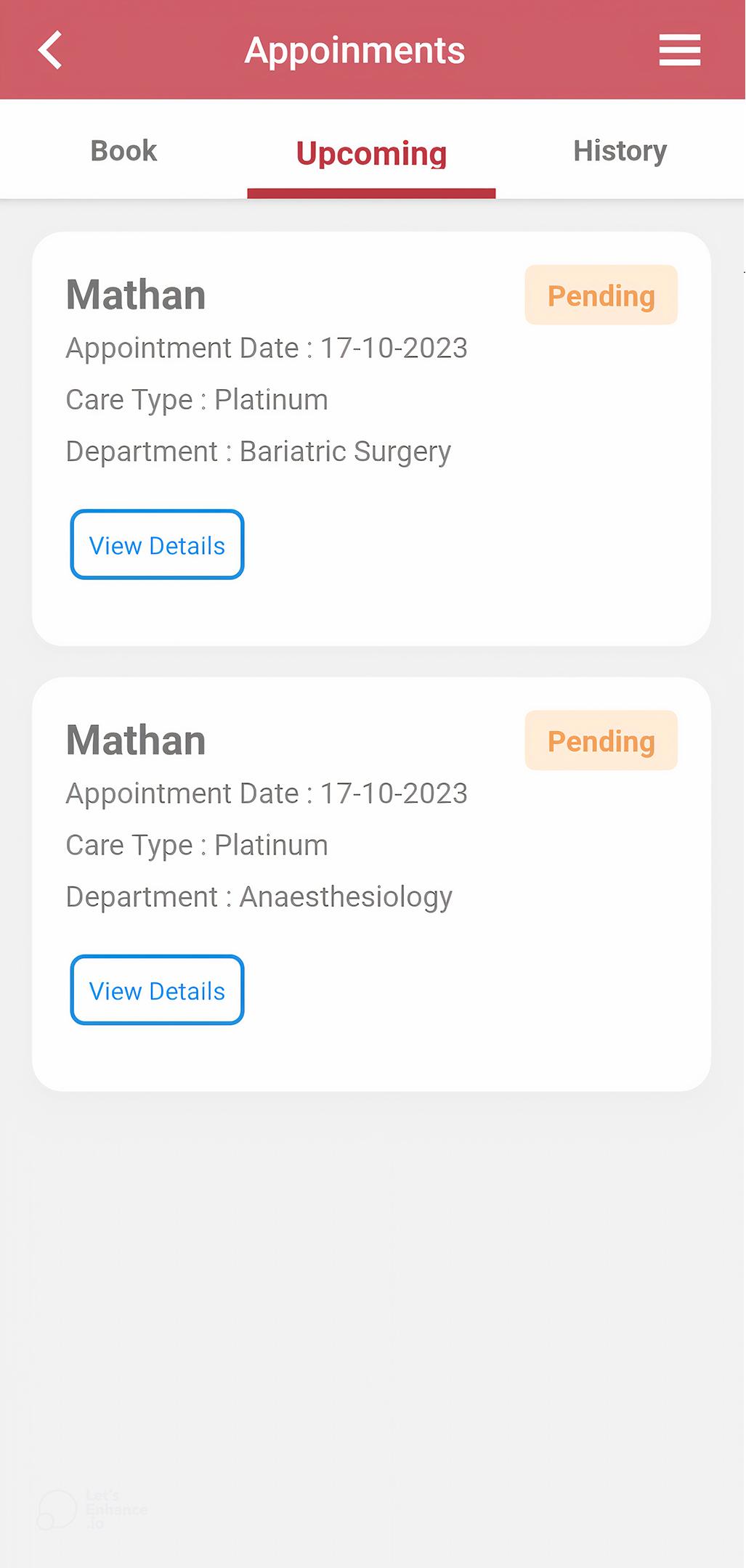Open the hamburger menu icon
The height and width of the screenshot is (1568, 746).
click(679, 50)
